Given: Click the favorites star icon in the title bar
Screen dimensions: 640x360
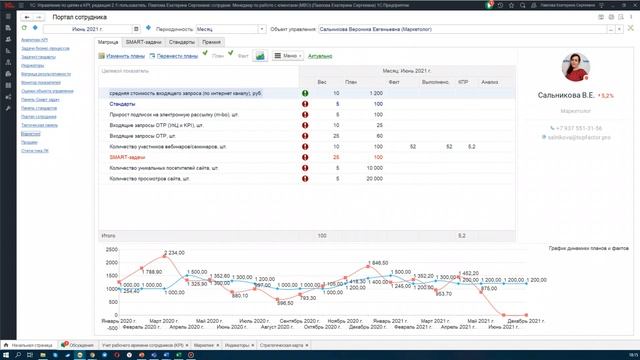Looking at the screenshot, I should tap(511, 5).
